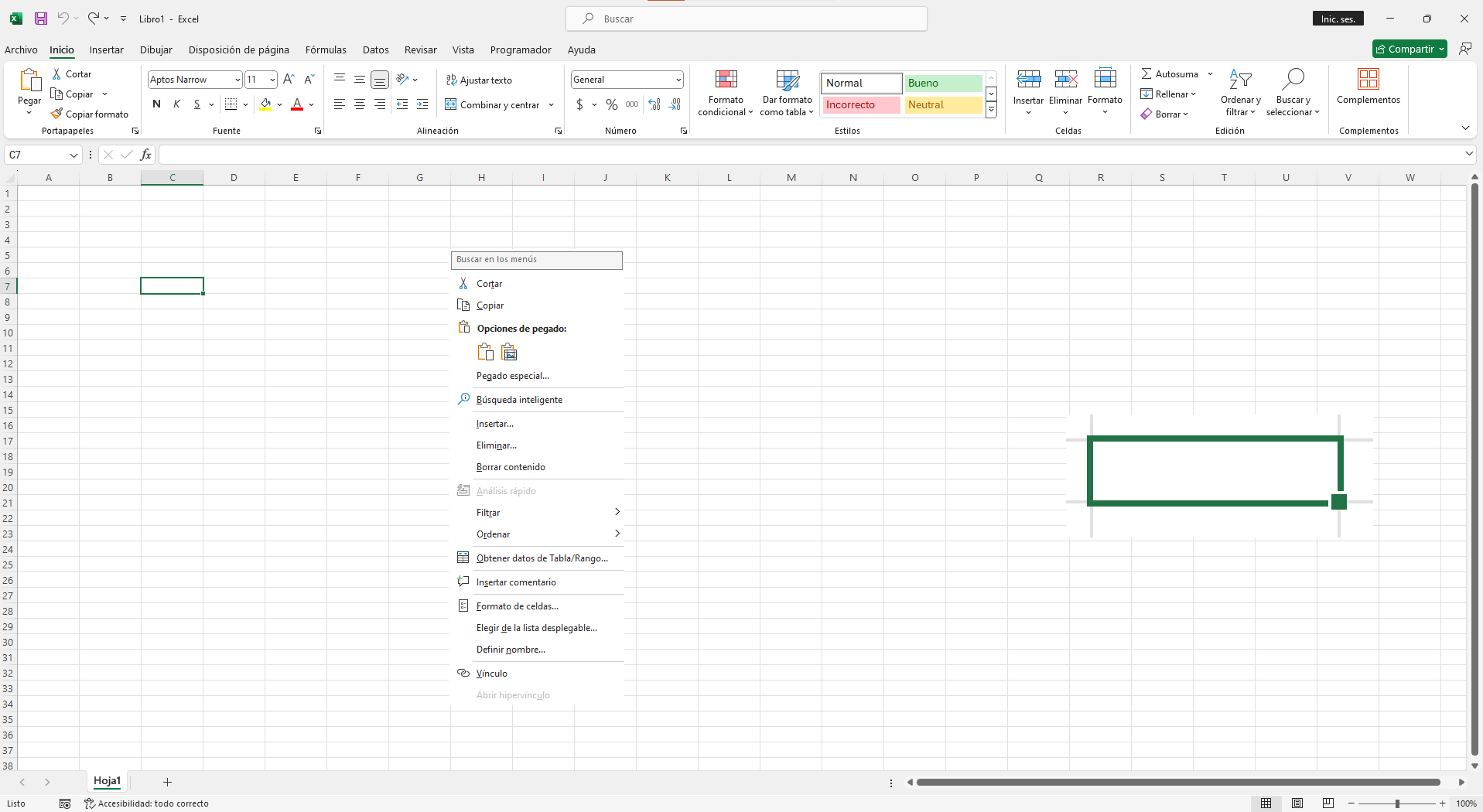Expand the Filtrar submenu in context menu

pyautogui.click(x=617, y=512)
